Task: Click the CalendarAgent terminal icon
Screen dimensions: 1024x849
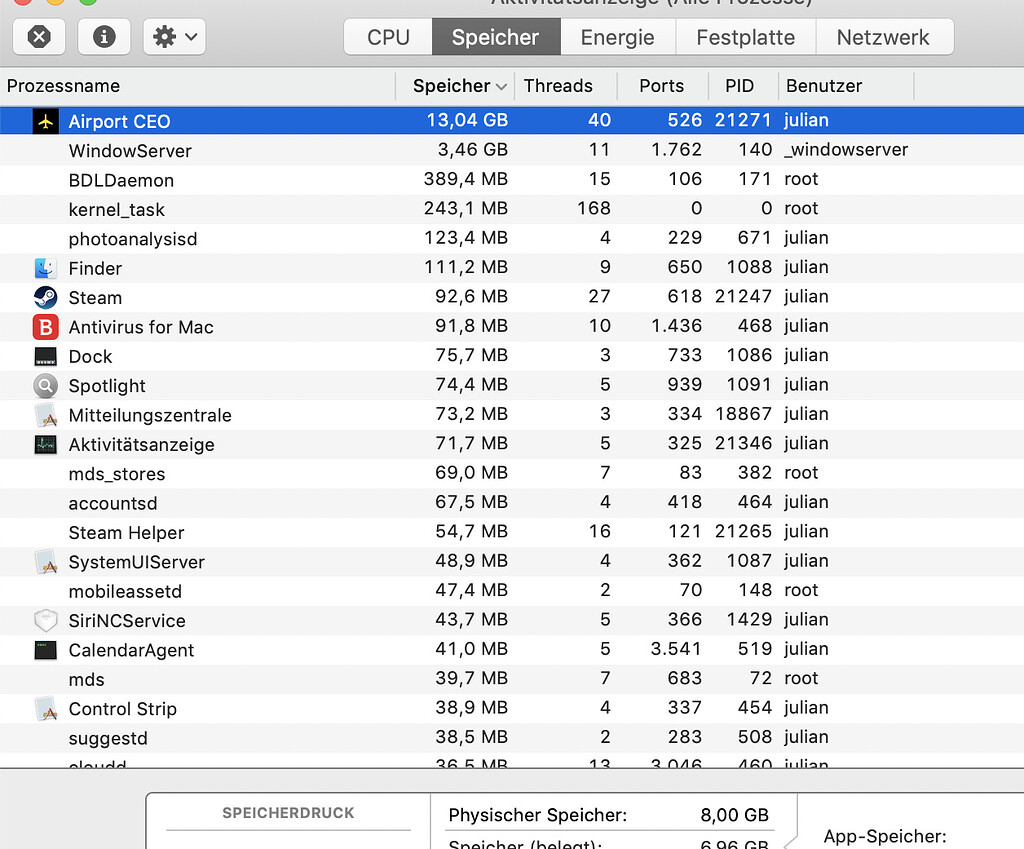Action: pyautogui.click(x=45, y=650)
